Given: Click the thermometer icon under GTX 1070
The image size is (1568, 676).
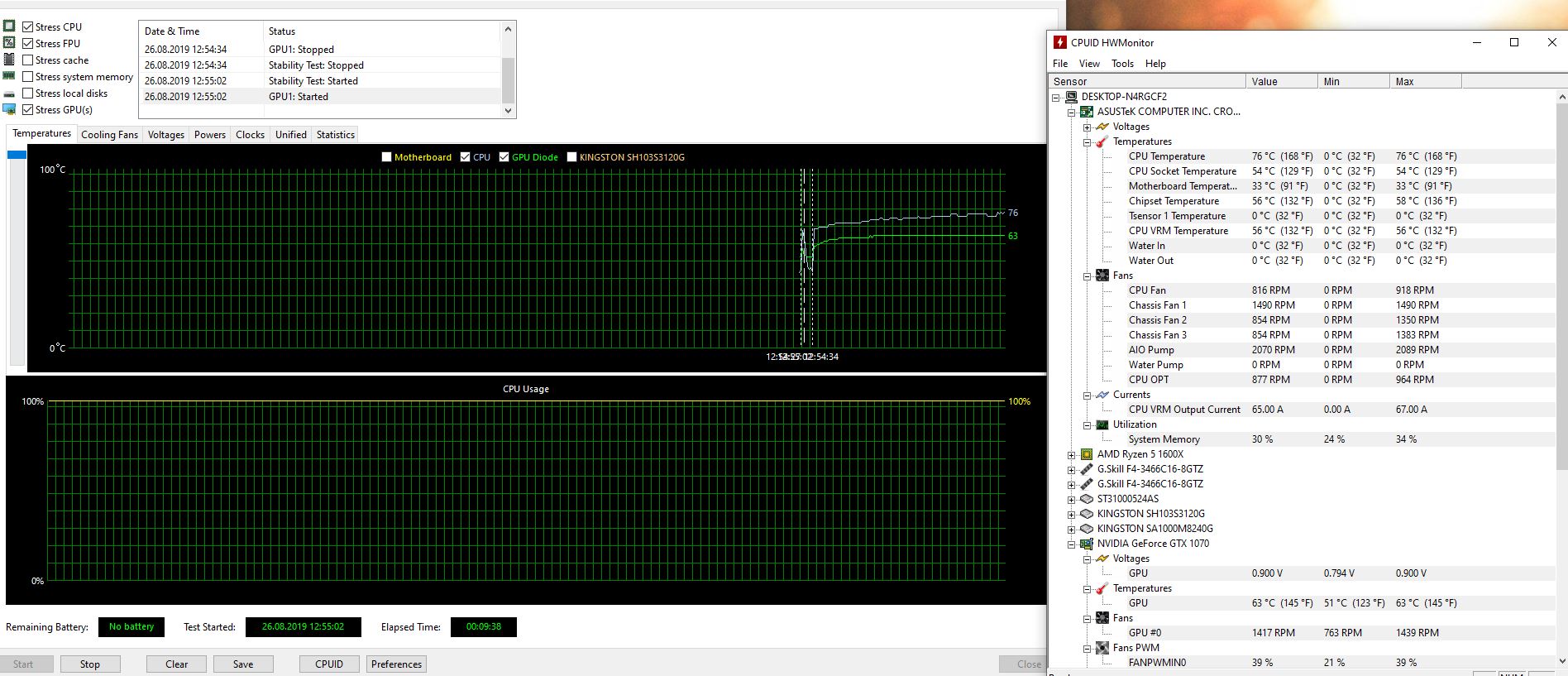Looking at the screenshot, I should (x=1102, y=588).
